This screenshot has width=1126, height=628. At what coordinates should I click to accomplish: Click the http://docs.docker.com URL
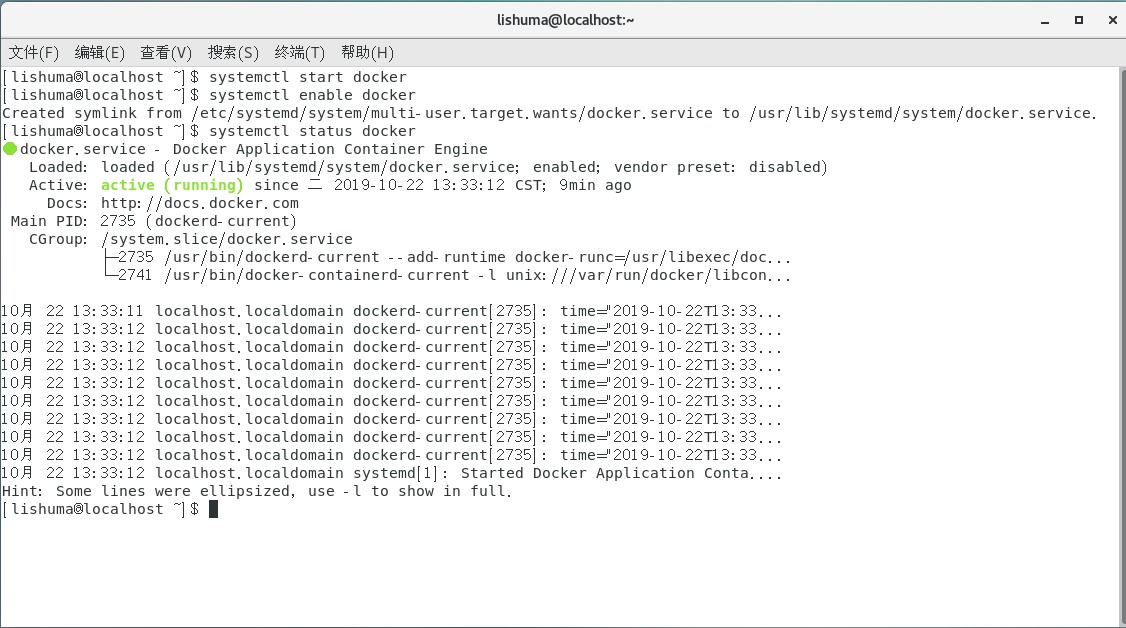tap(200, 203)
